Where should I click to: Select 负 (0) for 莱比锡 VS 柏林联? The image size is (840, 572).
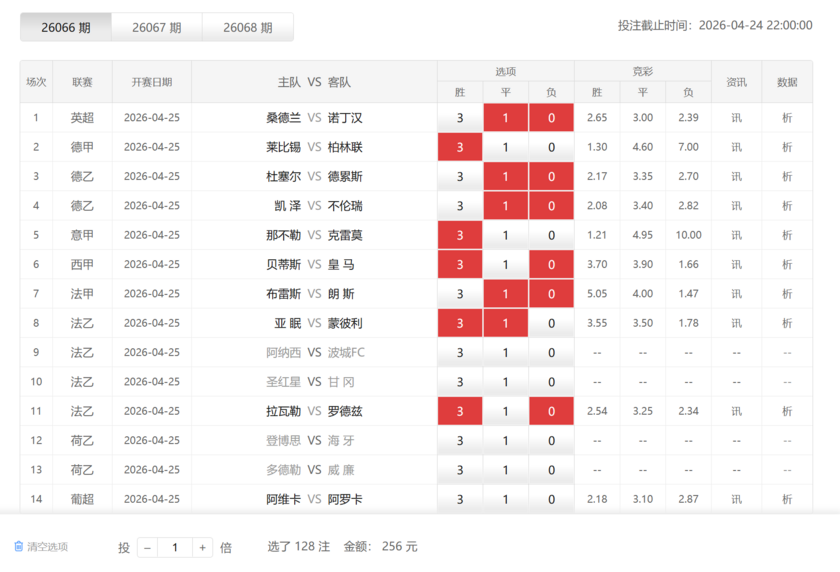(551, 147)
